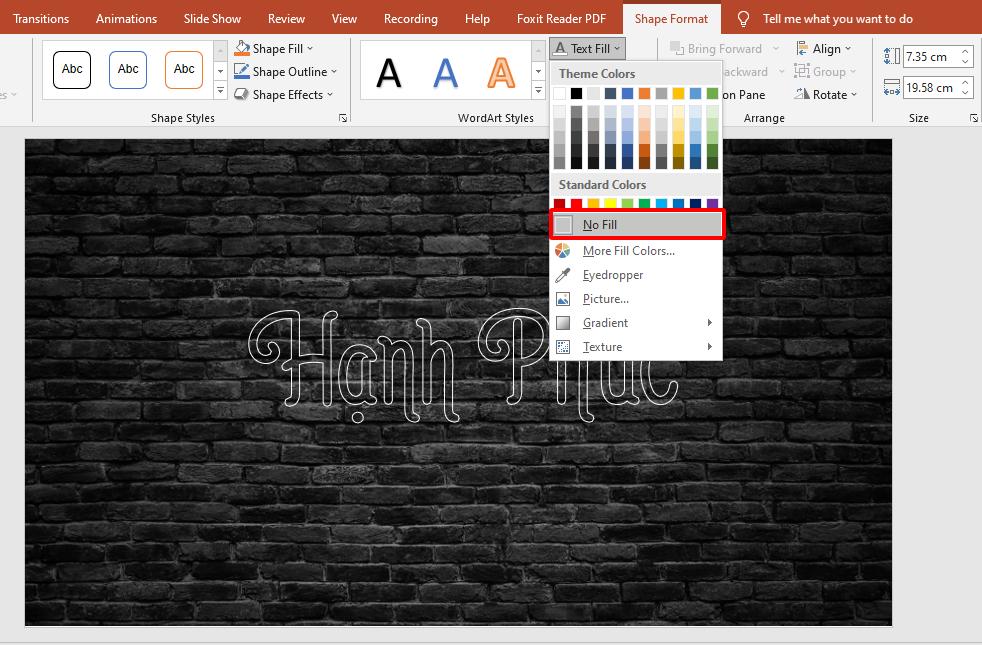The image size is (982, 645).
Task: Select Picture fill option
Action: (x=604, y=298)
